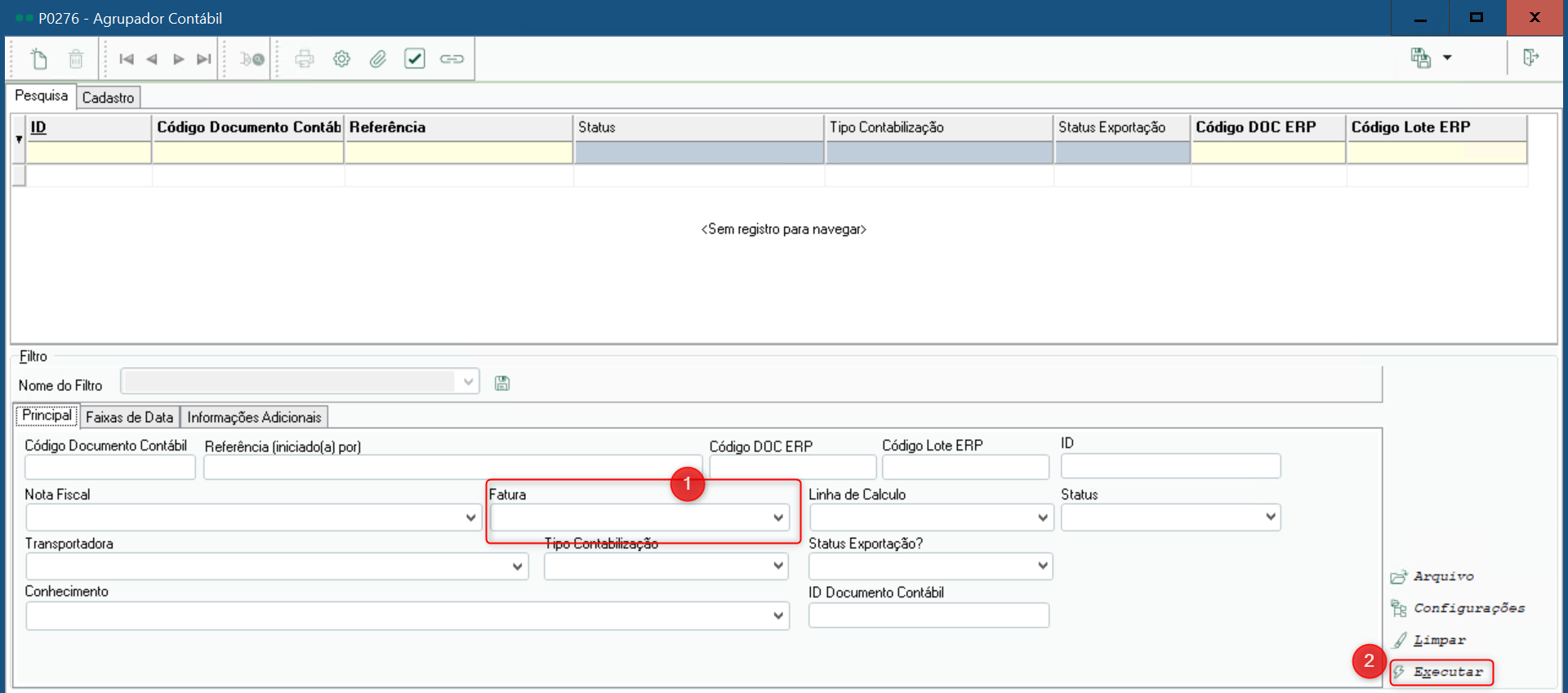Click the delete trash icon in toolbar
The height and width of the screenshot is (693, 1568).
click(76, 59)
